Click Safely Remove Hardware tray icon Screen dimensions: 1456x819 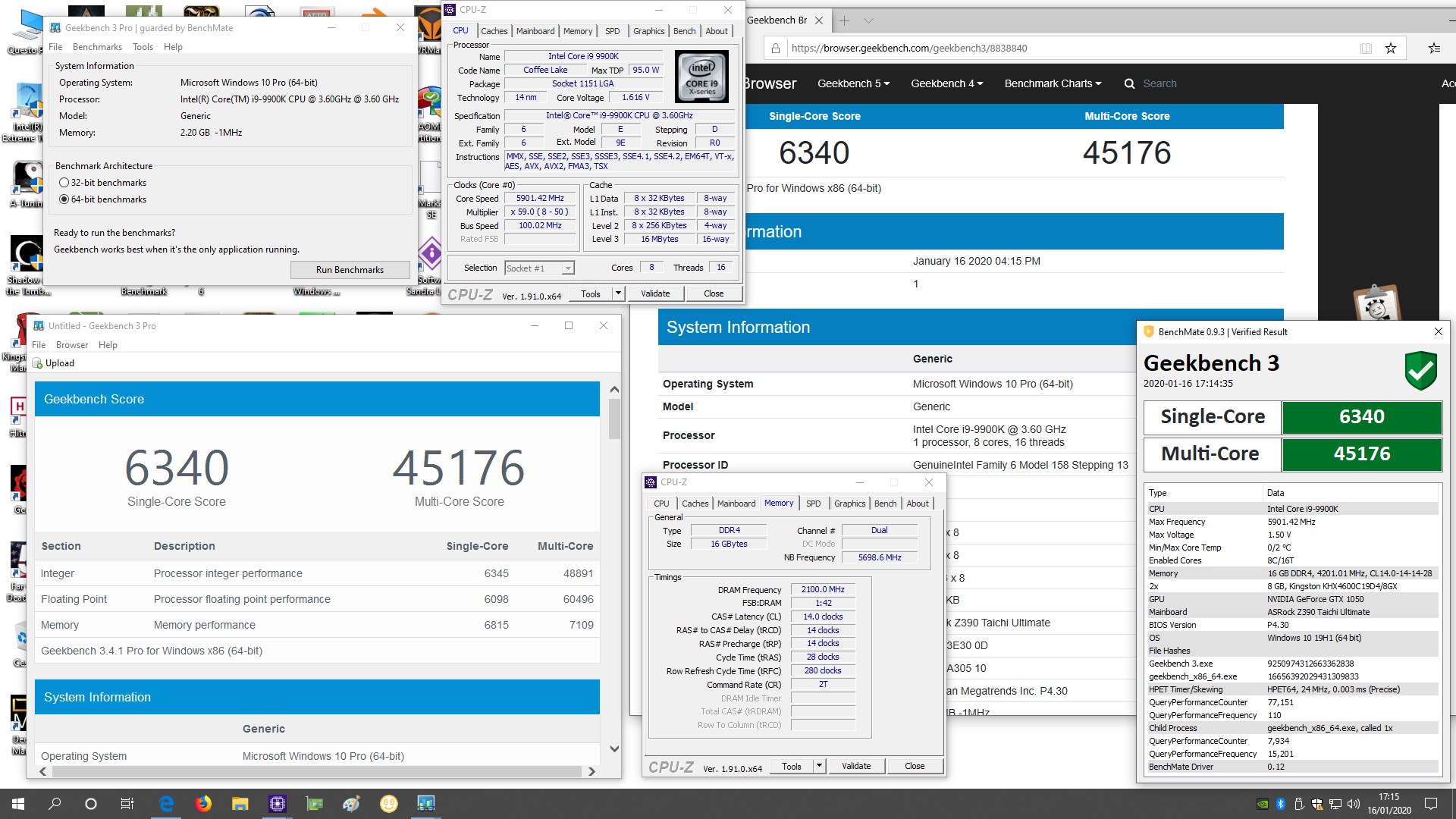coord(1299,804)
